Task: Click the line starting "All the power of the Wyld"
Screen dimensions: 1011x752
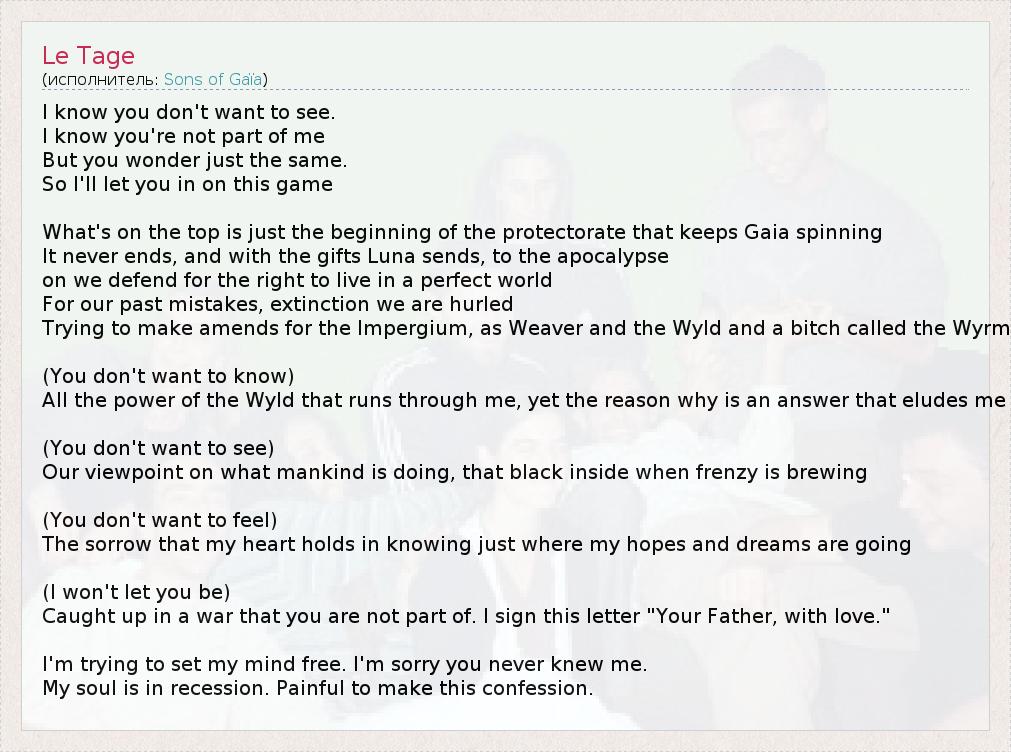Action: click(x=523, y=400)
